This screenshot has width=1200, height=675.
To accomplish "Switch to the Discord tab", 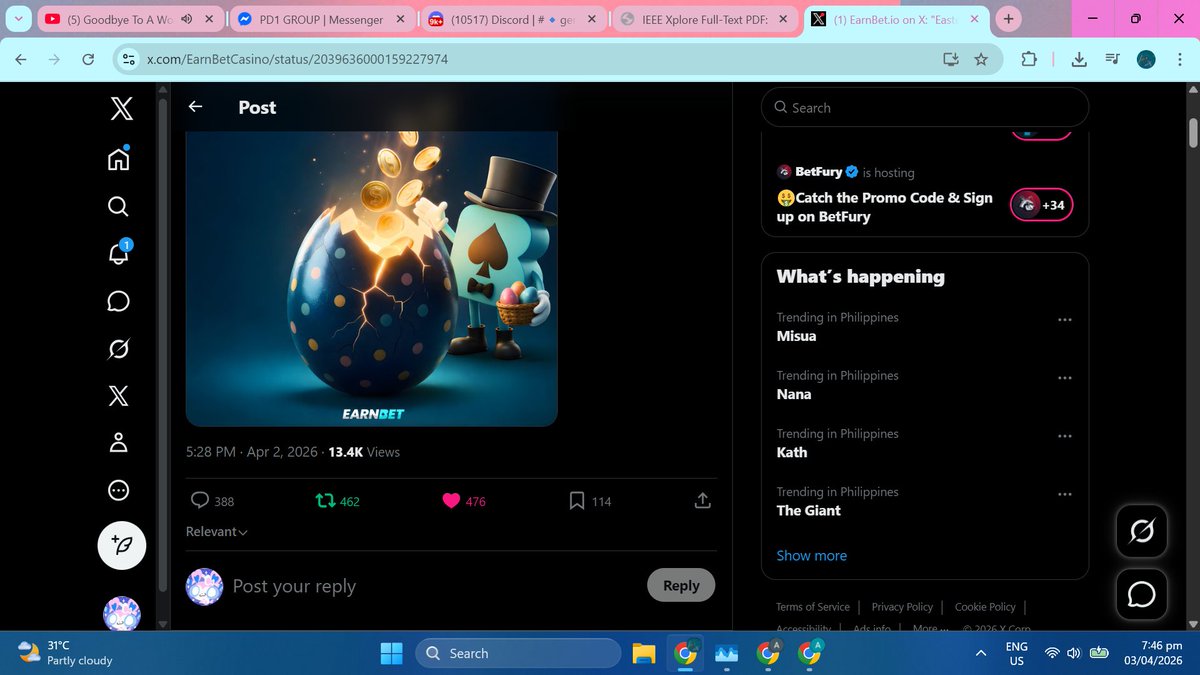I will click(x=514, y=19).
